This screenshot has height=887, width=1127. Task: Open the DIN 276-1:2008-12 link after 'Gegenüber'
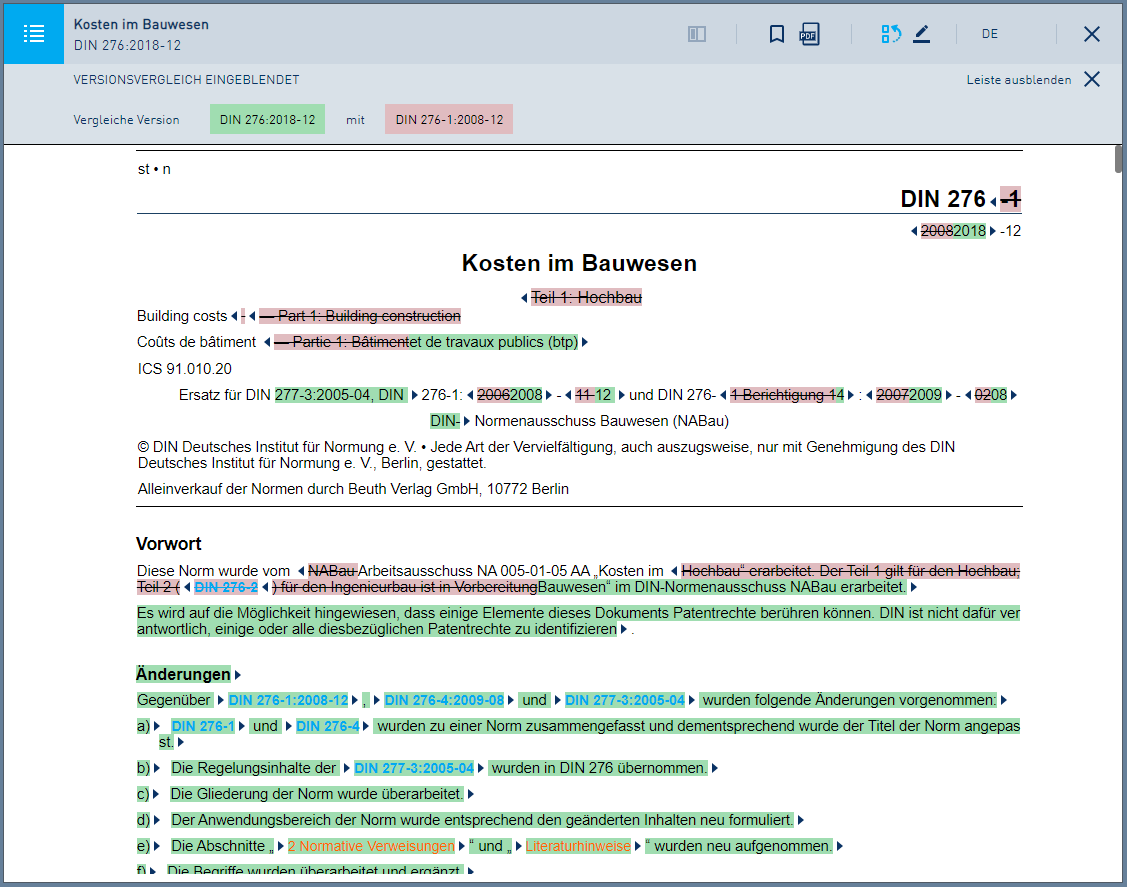(288, 700)
